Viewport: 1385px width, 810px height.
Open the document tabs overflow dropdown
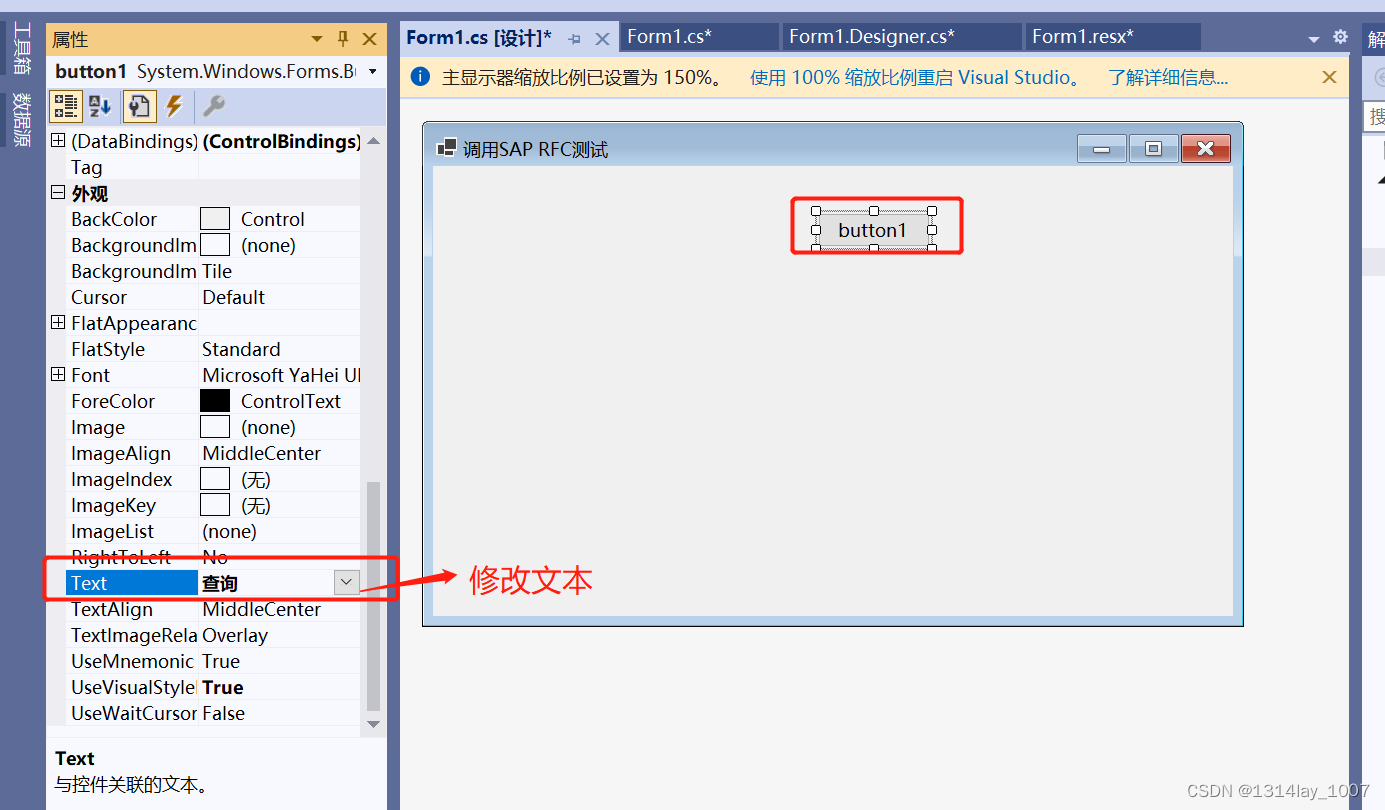[x=1314, y=39]
